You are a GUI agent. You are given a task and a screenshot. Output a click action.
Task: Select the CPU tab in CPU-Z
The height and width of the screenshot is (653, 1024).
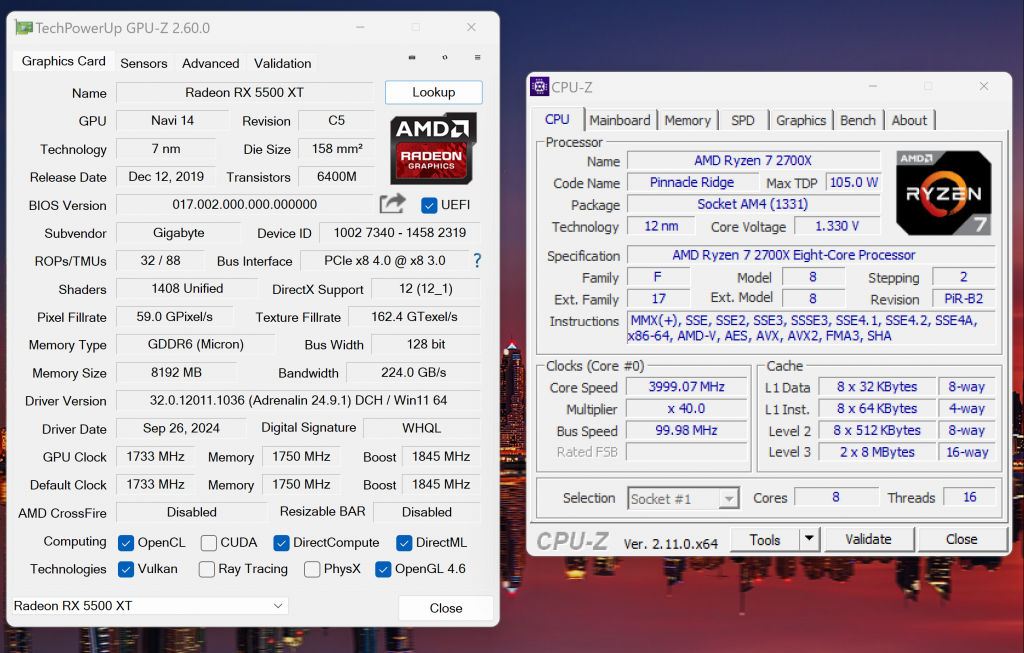557,119
